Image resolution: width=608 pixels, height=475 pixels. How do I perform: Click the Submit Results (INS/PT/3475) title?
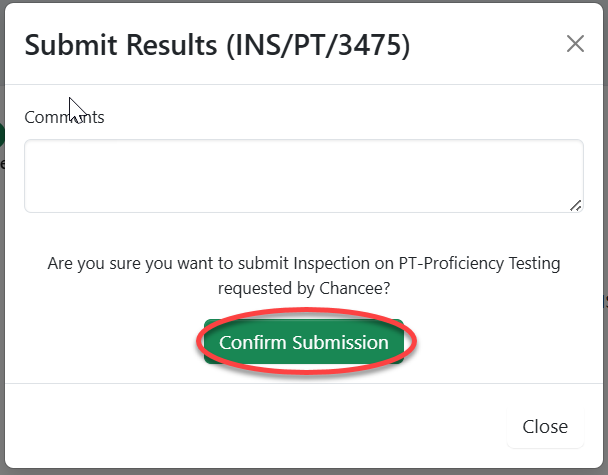(x=217, y=44)
